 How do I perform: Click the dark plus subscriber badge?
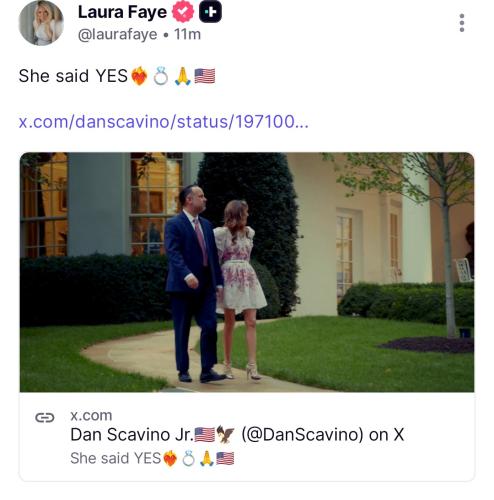(x=210, y=12)
